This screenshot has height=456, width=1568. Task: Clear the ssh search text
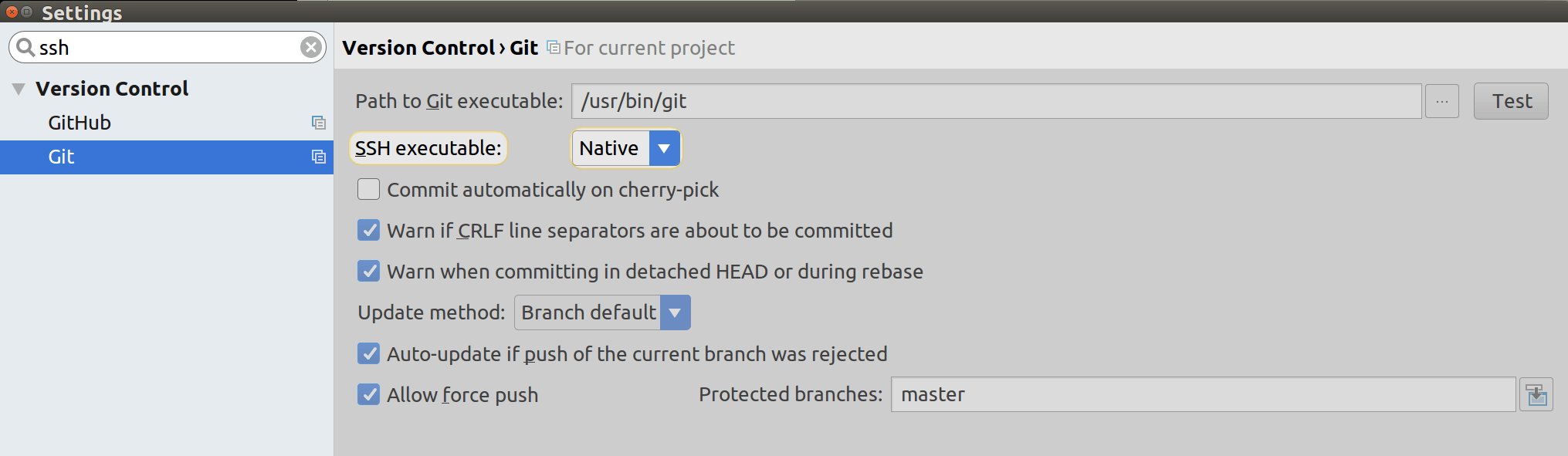310,48
